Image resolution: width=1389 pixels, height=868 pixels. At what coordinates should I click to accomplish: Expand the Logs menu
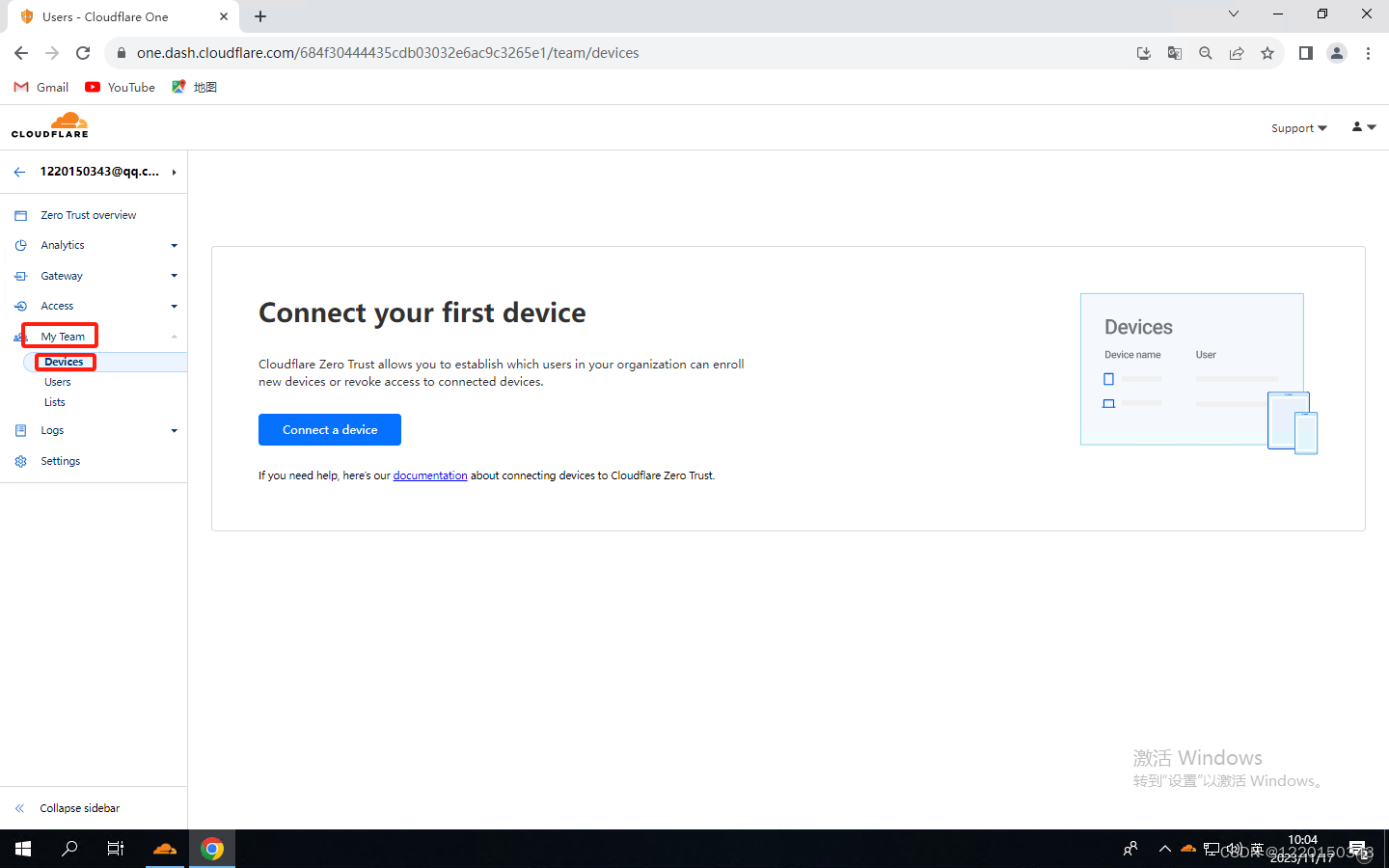(175, 430)
